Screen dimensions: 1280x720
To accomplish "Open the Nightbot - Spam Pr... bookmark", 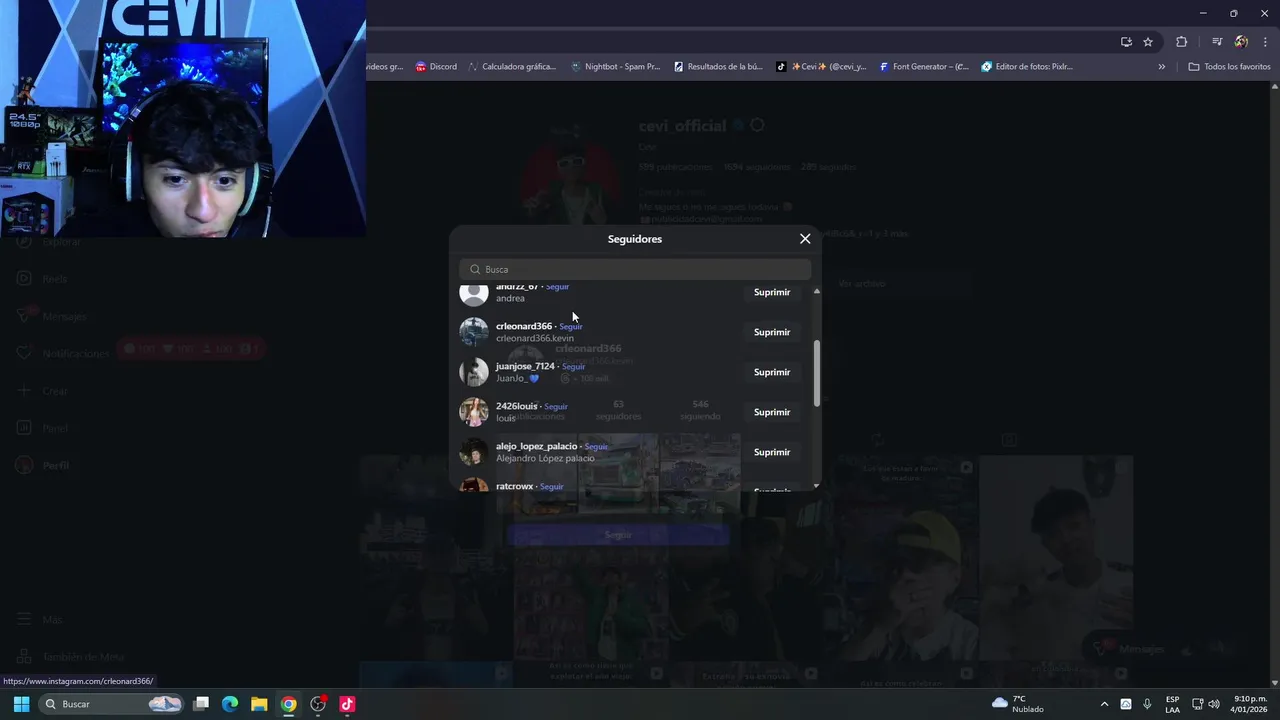I will coord(615,67).
